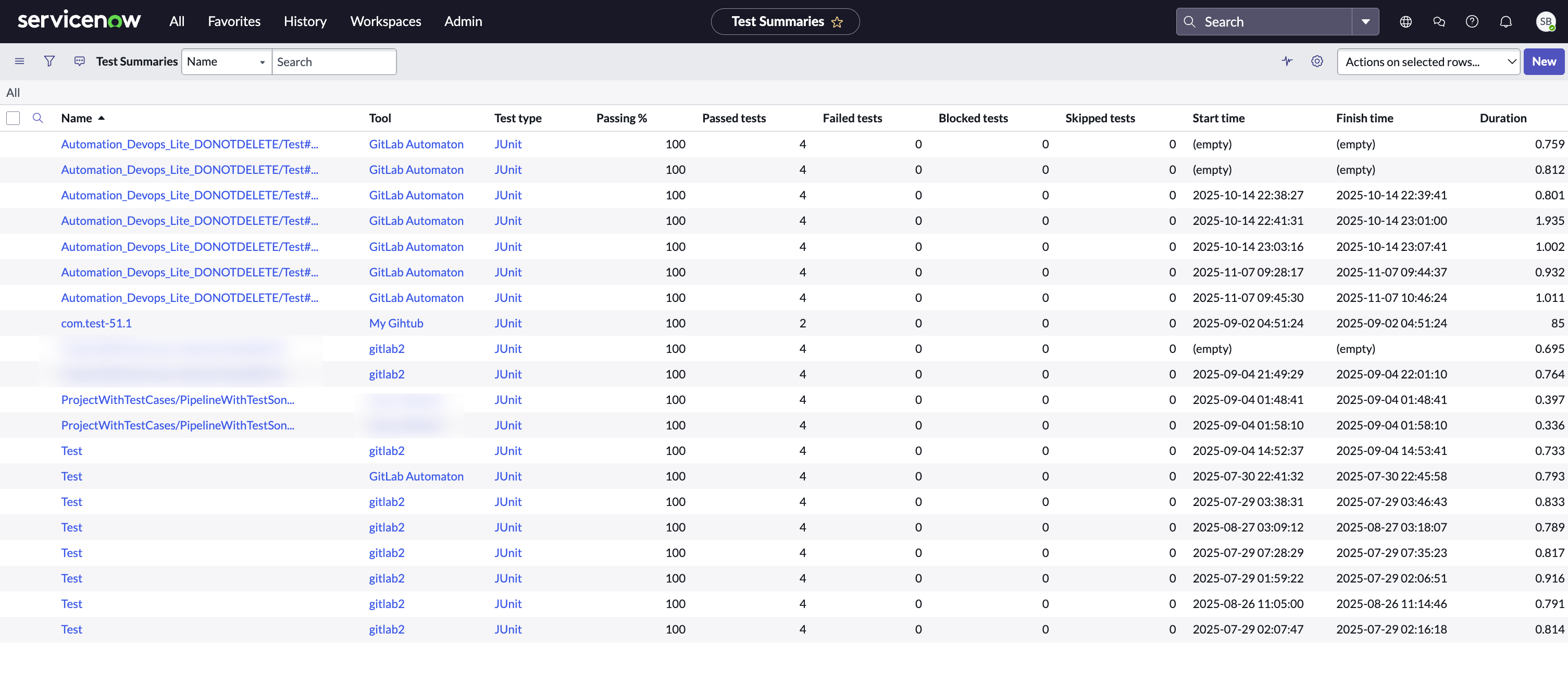Sort by the Passing % column header
1568x683 pixels.
point(621,118)
